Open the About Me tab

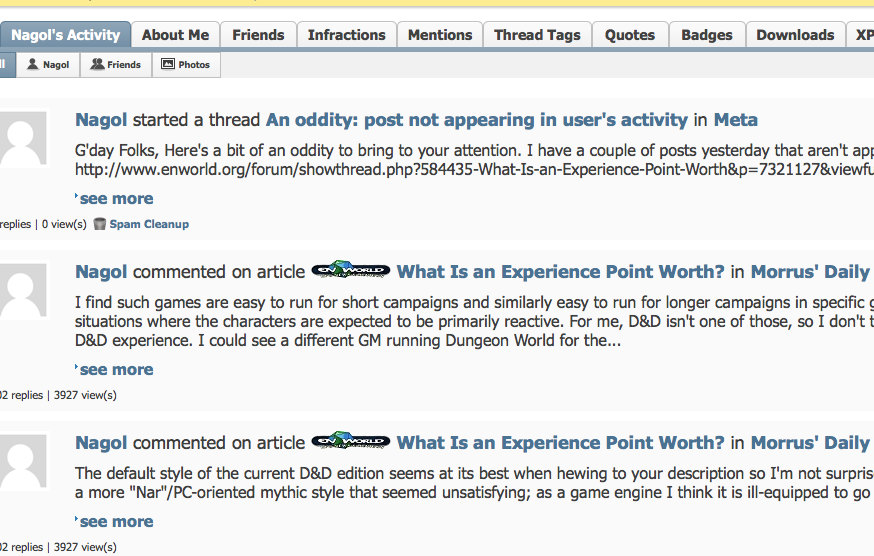point(175,35)
